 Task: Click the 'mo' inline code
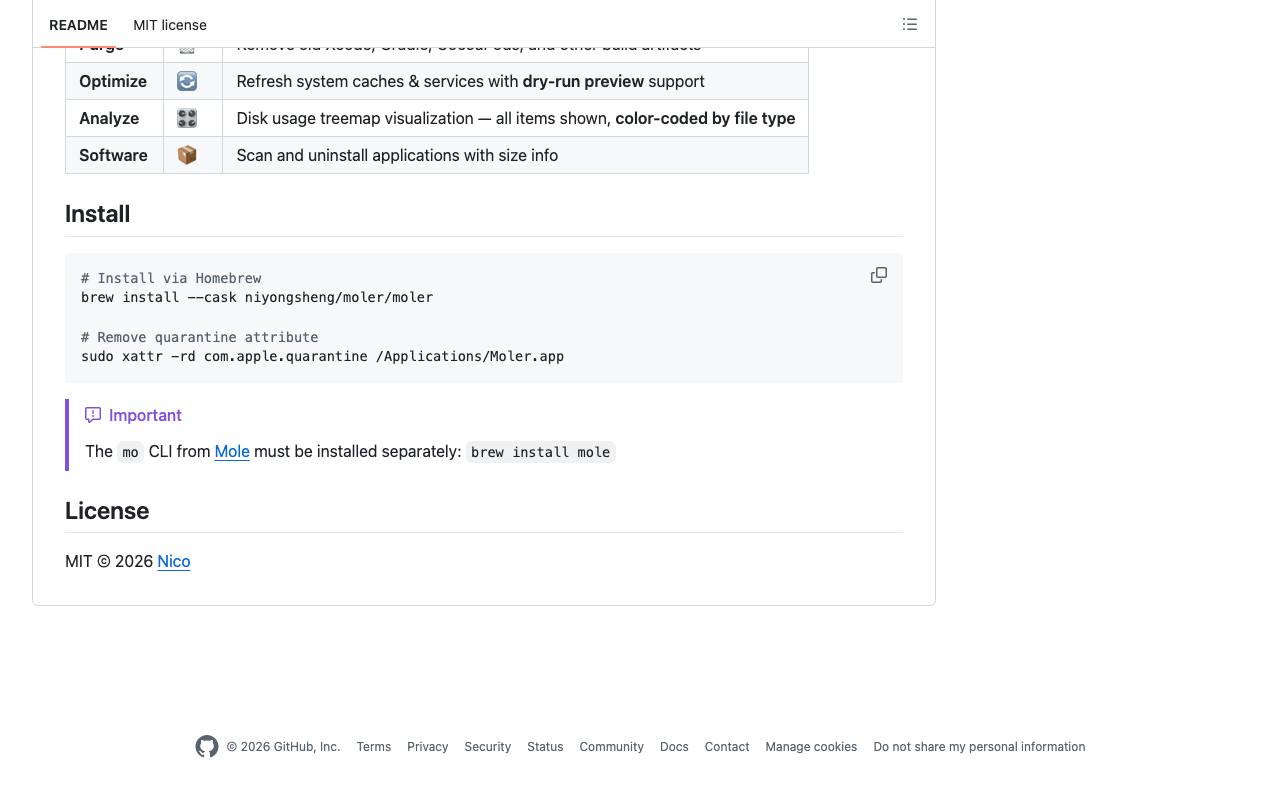point(130,452)
